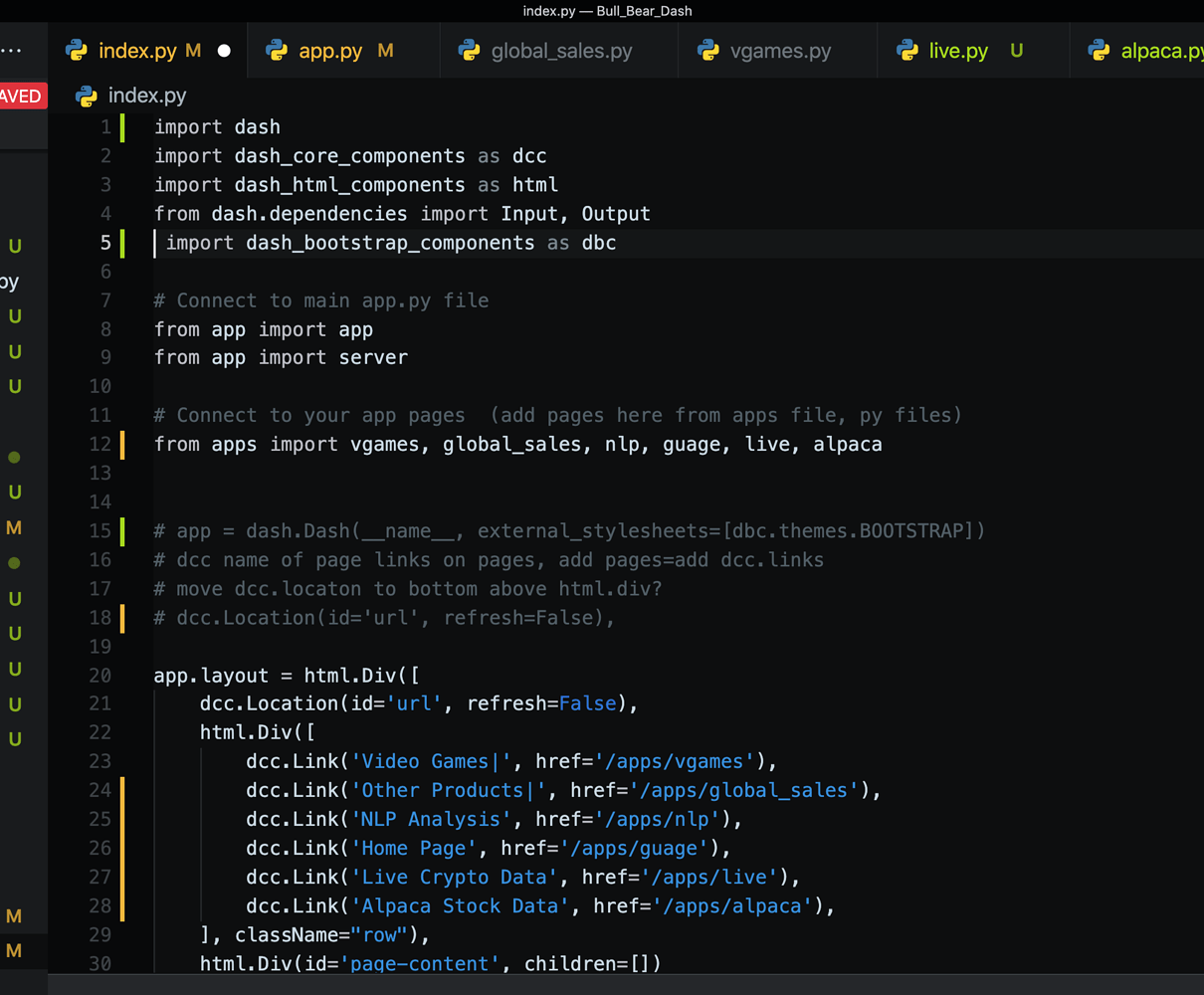Image resolution: width=1204 pixels, height=995 pixels.
Task: Click the Python icon on the app.py tab
Action: 277,50
